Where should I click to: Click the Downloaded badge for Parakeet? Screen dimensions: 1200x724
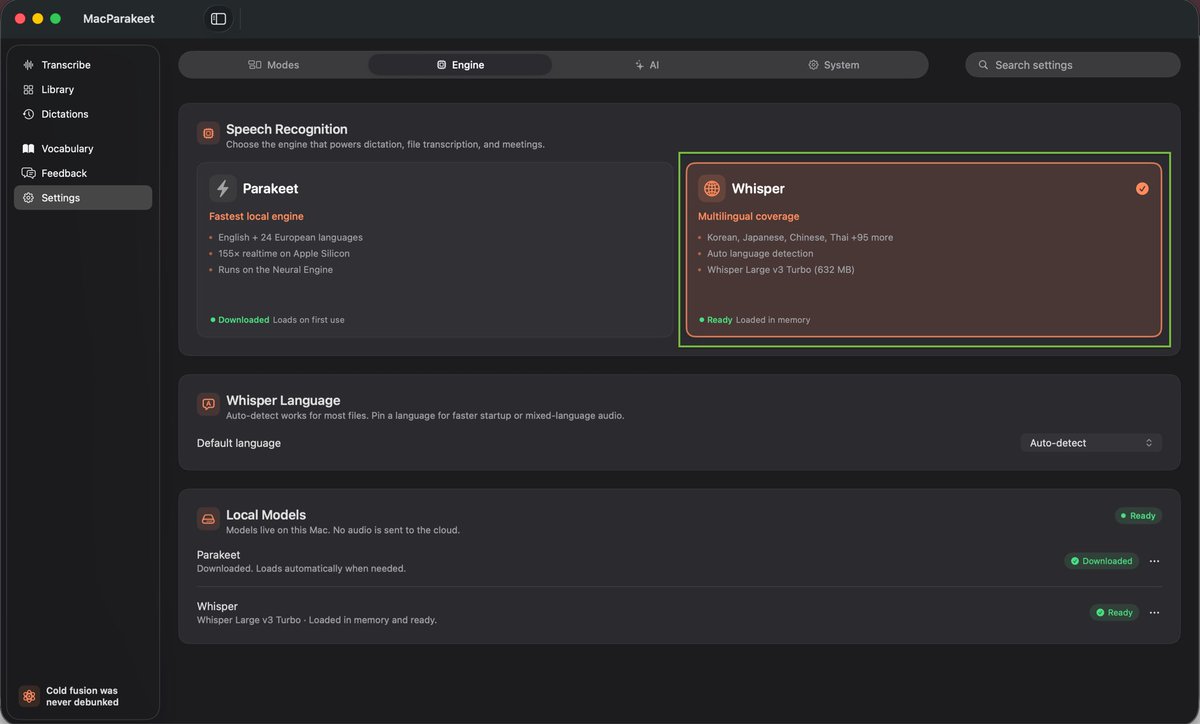pos(1101,561)
